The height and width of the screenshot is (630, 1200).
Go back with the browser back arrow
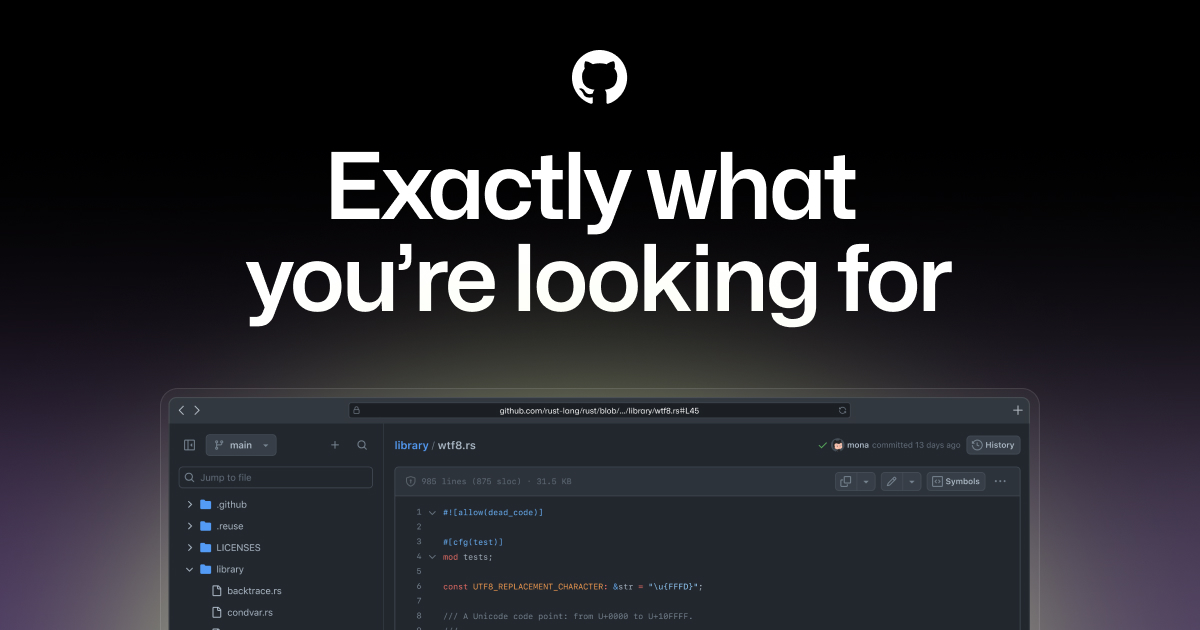pyautogui.click(x=181, y=410)
